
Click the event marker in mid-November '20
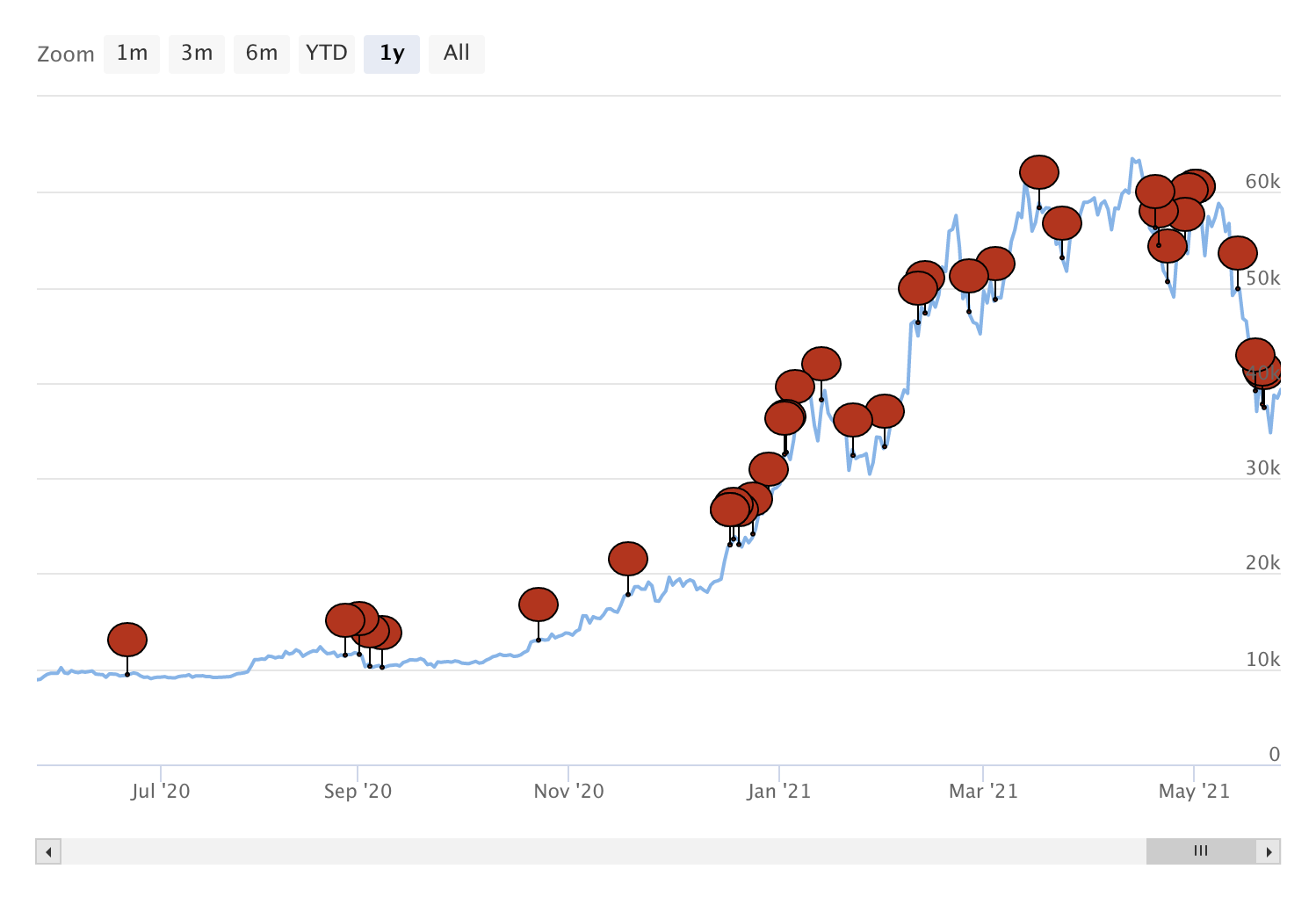coord(628,559)
